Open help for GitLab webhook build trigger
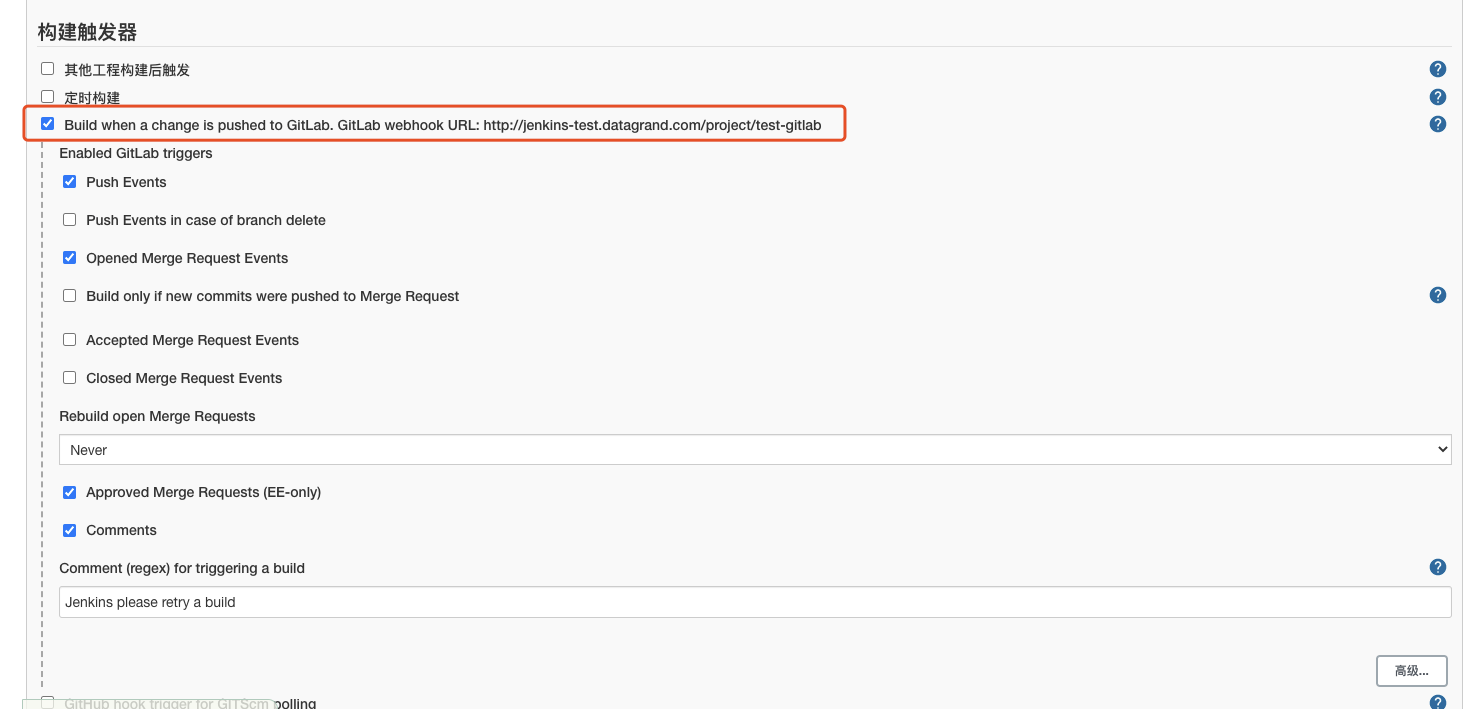The width and height of the screenshot is (1465, 709). [1438, 124]
